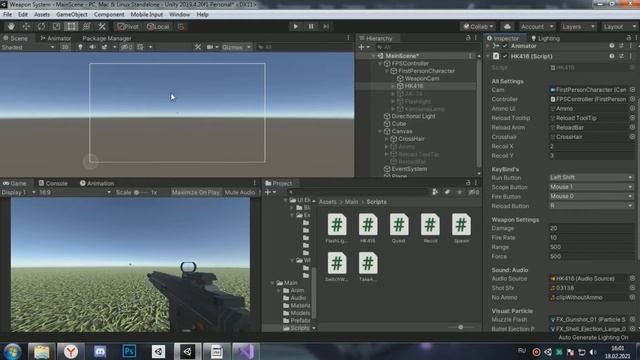The height and width of the screenshot is (360, 640).
Task: Switch to the Animator tab
Action: [x=56, y=38]
